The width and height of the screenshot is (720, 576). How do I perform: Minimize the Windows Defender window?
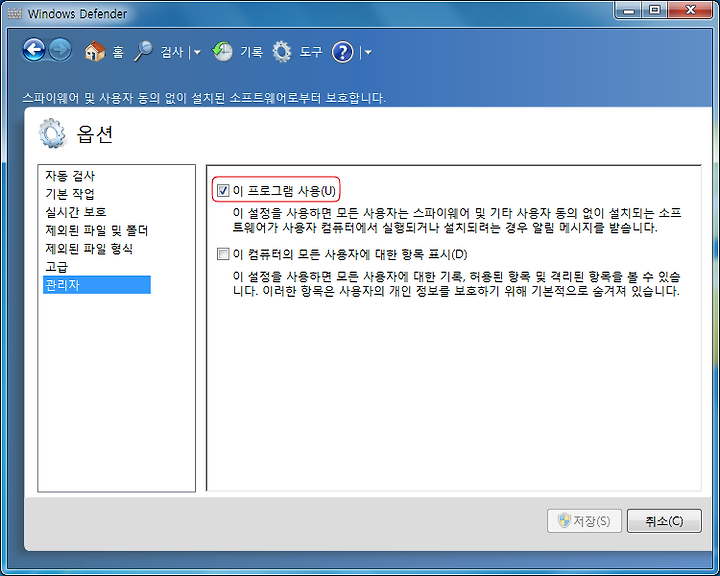tap(628, 10)
